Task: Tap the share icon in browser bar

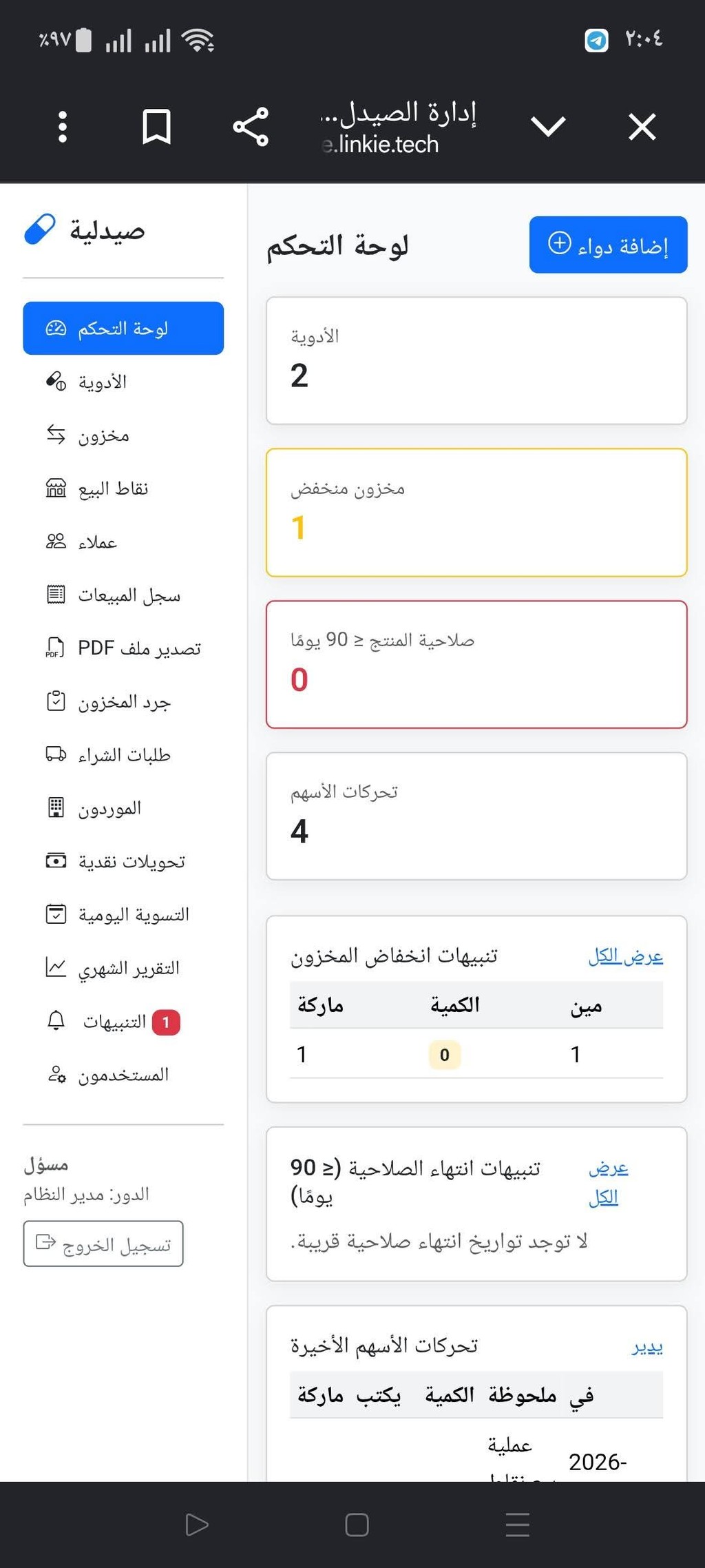Action: pyautogui.click(x=251, y=127)
